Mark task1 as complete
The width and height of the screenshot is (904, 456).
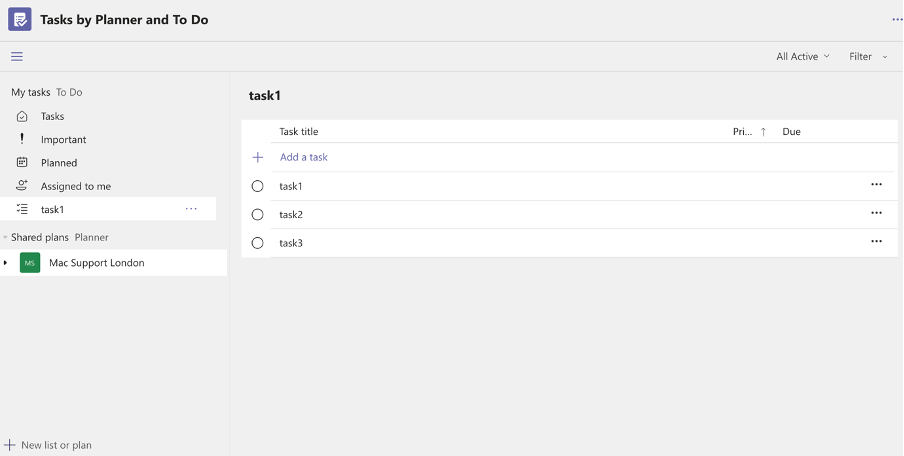(258, 186)
